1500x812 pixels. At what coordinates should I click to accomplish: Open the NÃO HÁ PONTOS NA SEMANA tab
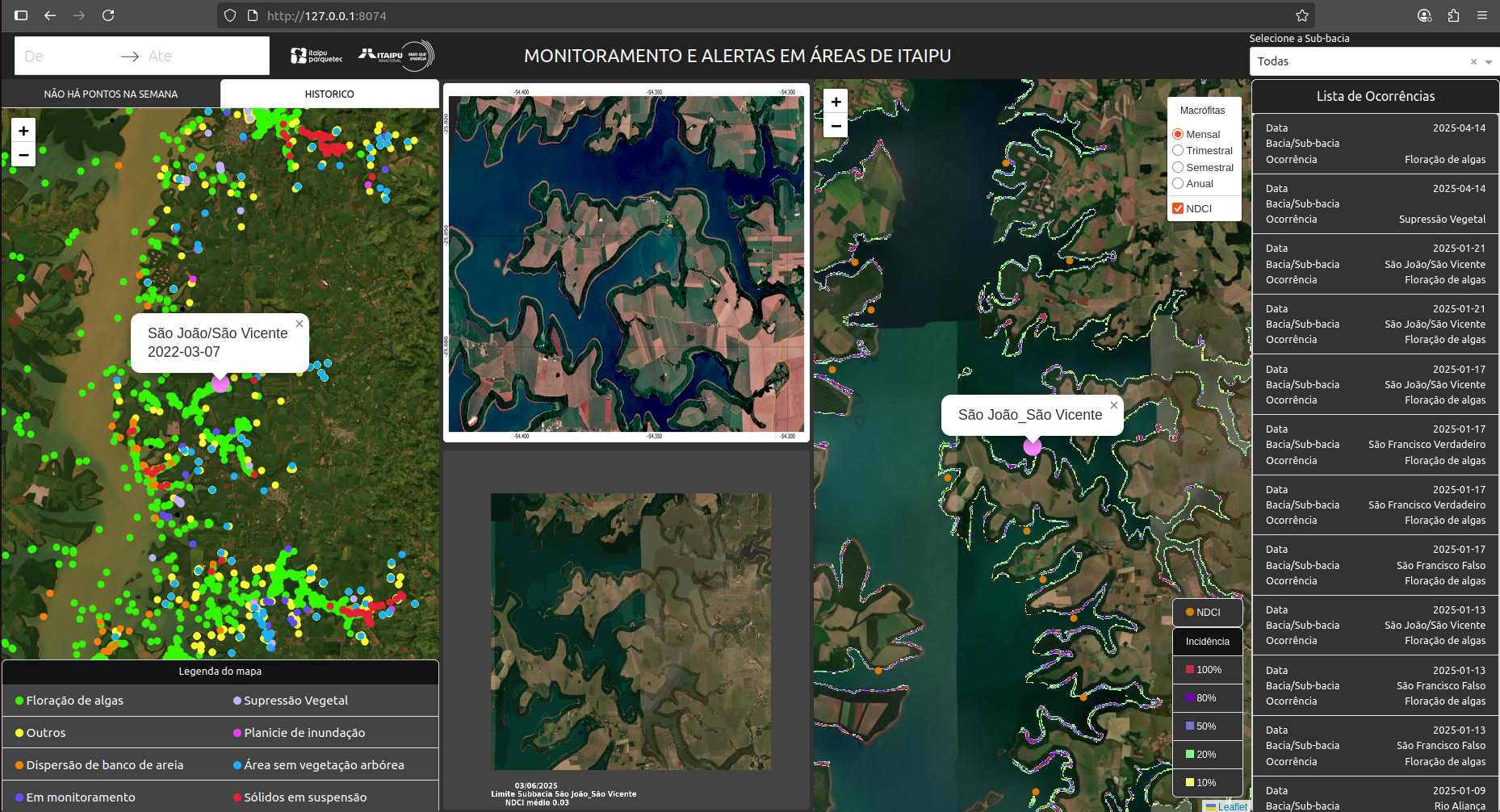coord(111,94)
